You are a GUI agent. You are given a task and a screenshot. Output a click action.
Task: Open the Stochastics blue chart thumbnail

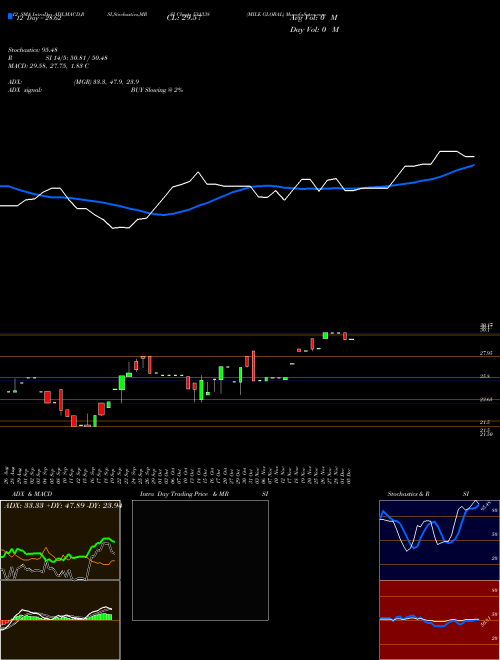[439, 540]
